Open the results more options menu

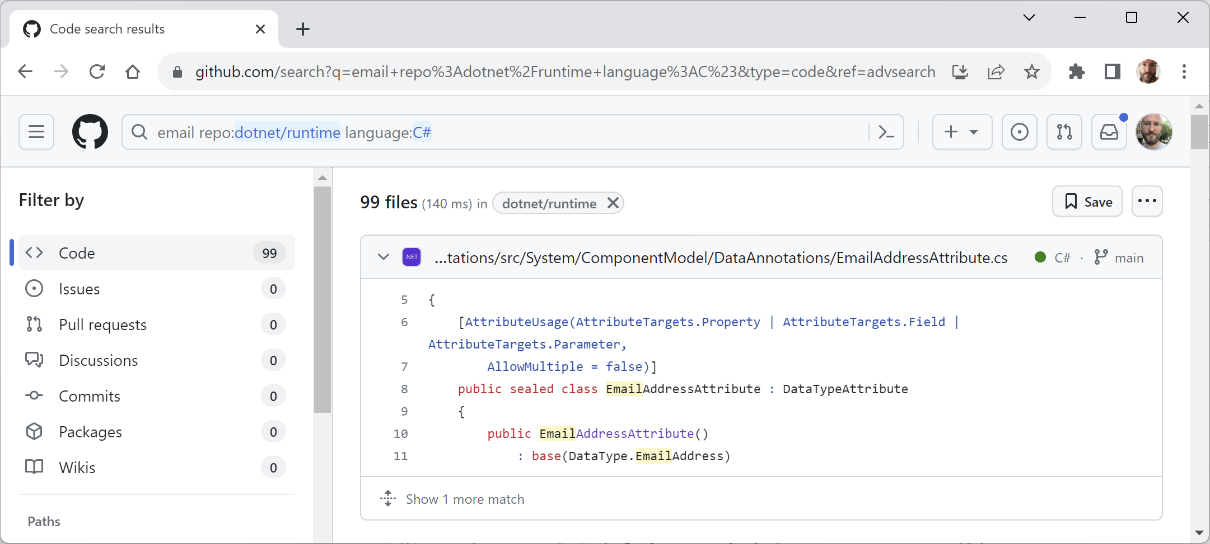pyautogui.click(x=1147, y=202)
